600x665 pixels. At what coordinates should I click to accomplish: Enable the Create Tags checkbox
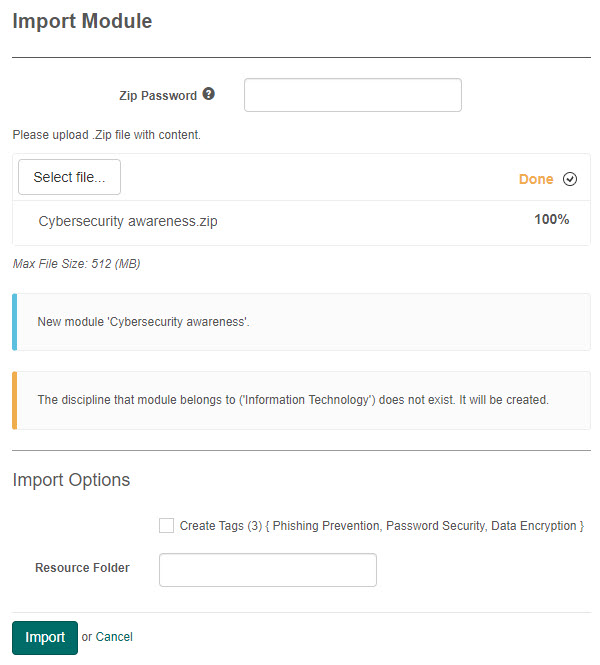pyautogui.click(x=167, y=525)
